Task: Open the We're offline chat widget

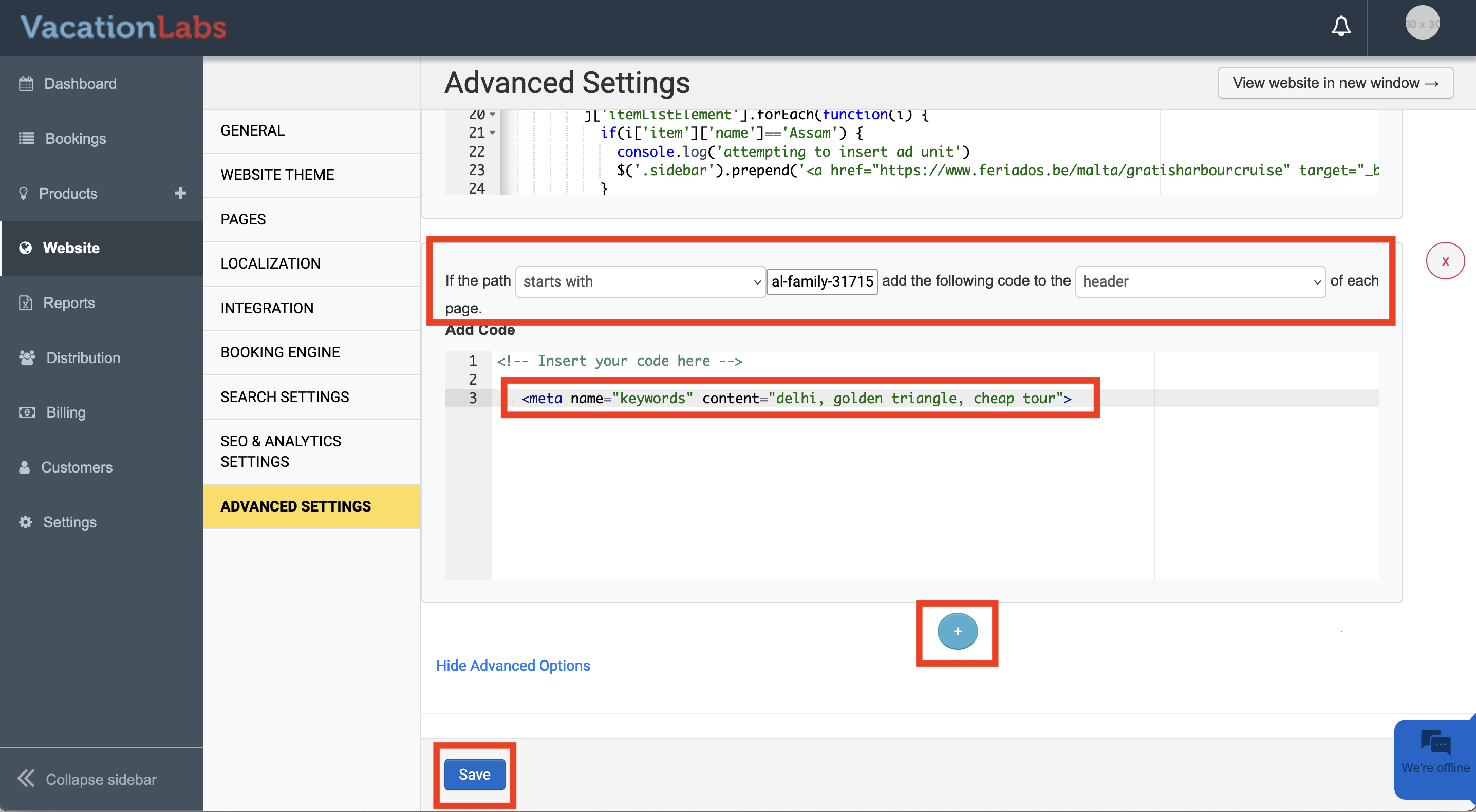Action: 1435,757
